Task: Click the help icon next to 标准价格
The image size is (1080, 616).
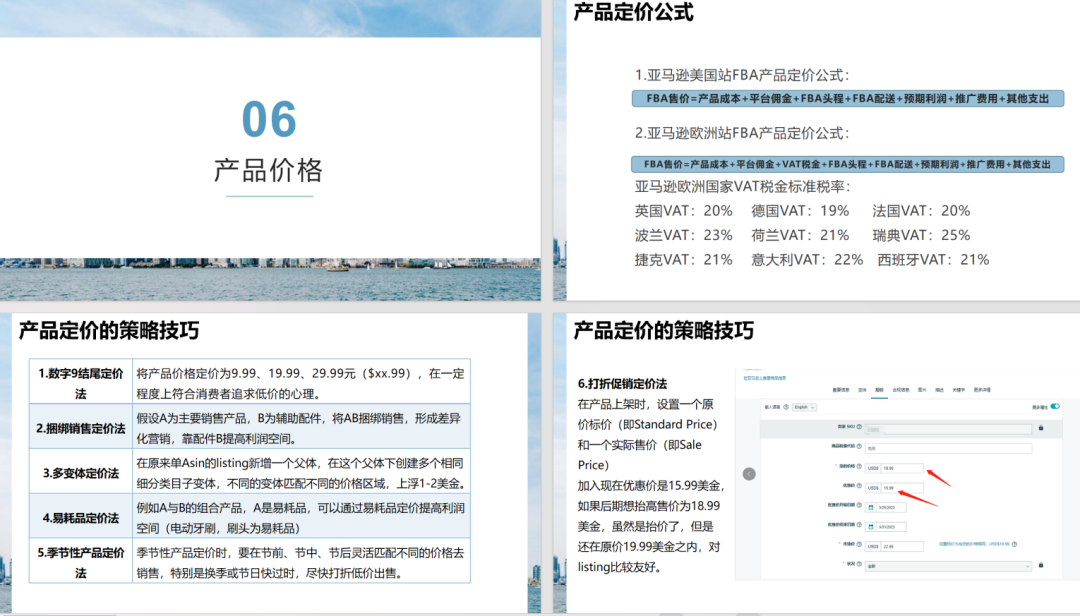Action: coord(861,467)
